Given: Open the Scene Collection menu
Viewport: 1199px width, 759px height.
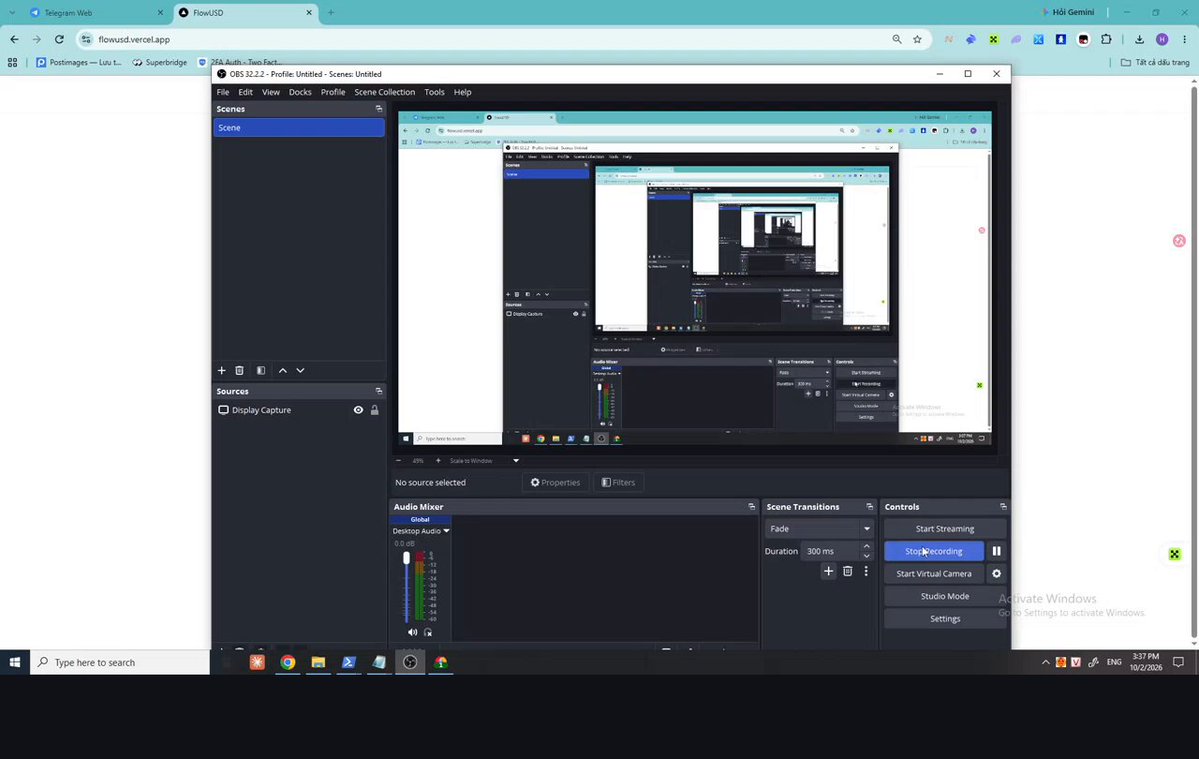Looking at the screenshot, I should [x=385, y=92].
